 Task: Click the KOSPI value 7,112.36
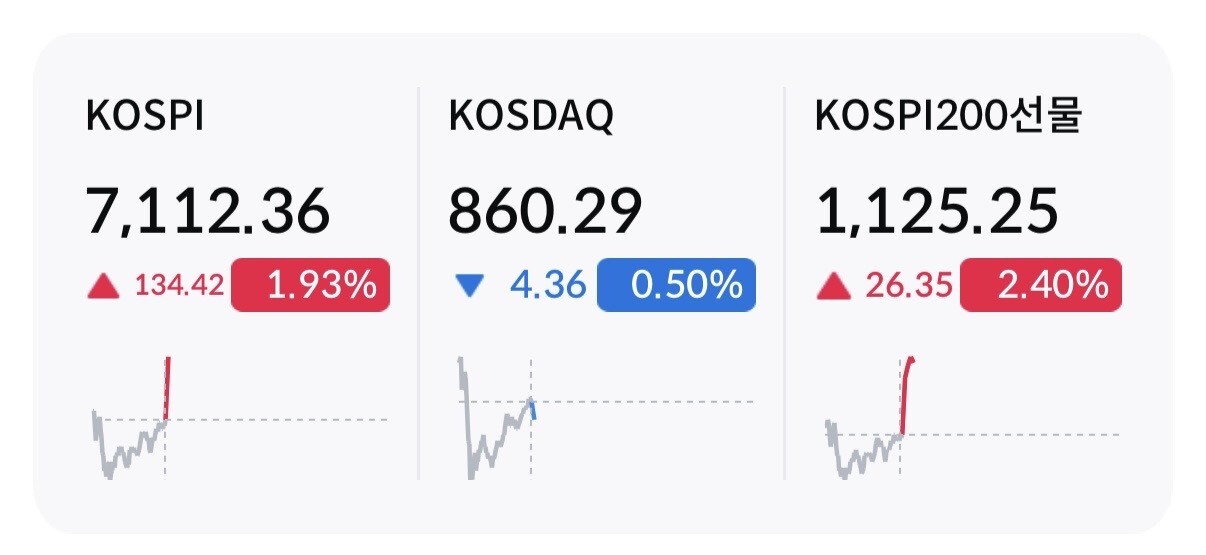click(x=208, y=212)
